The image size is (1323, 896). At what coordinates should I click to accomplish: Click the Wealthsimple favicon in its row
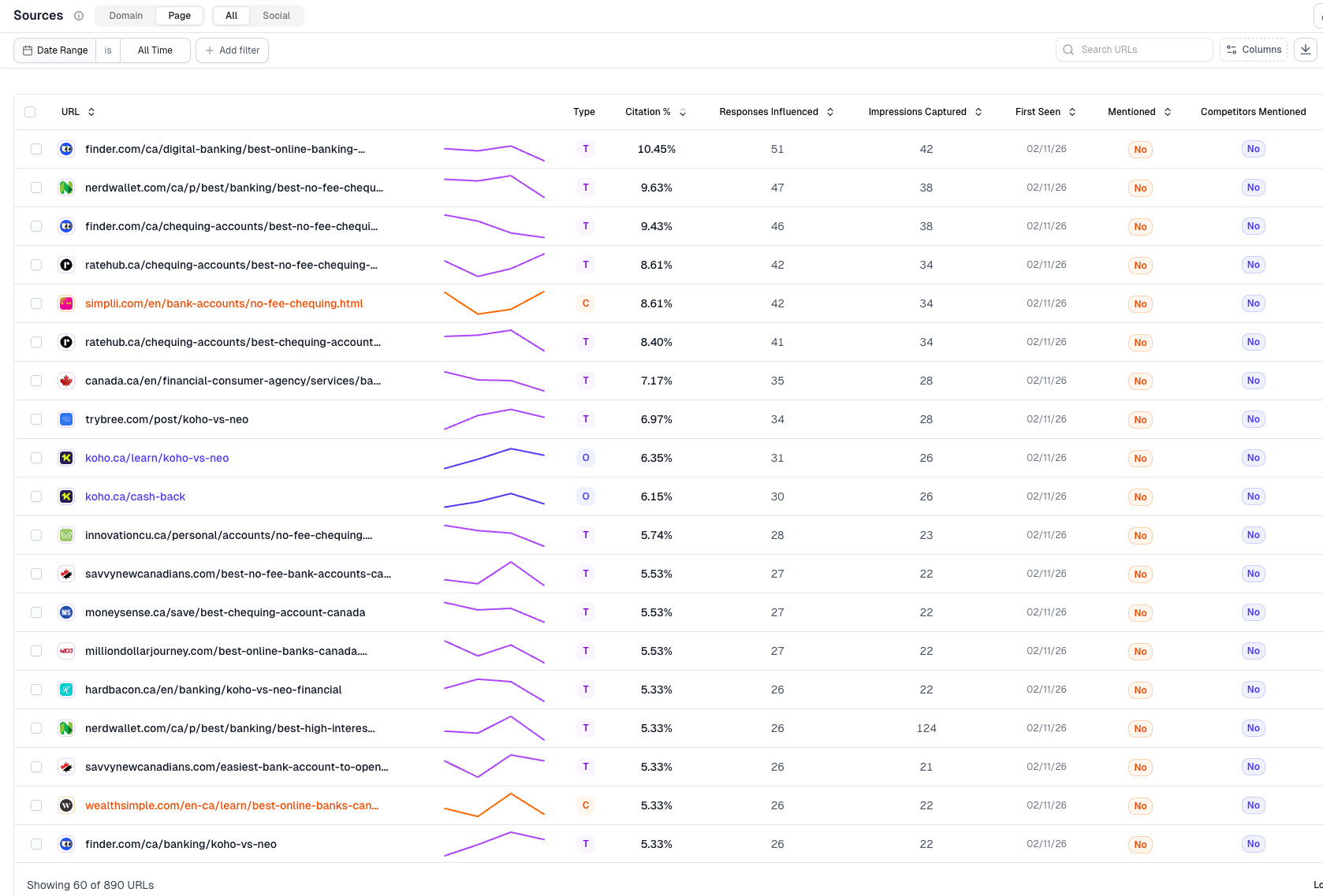tap(66, 805)
